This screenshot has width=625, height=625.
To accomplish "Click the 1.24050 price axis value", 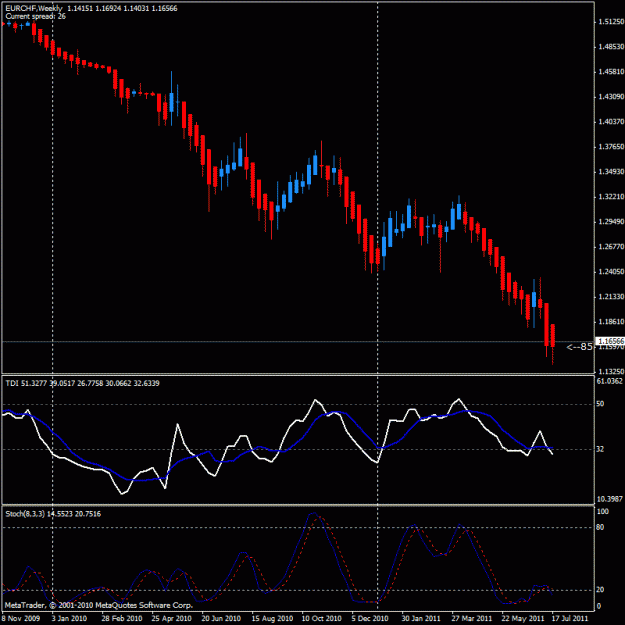I will pos(611,272).
